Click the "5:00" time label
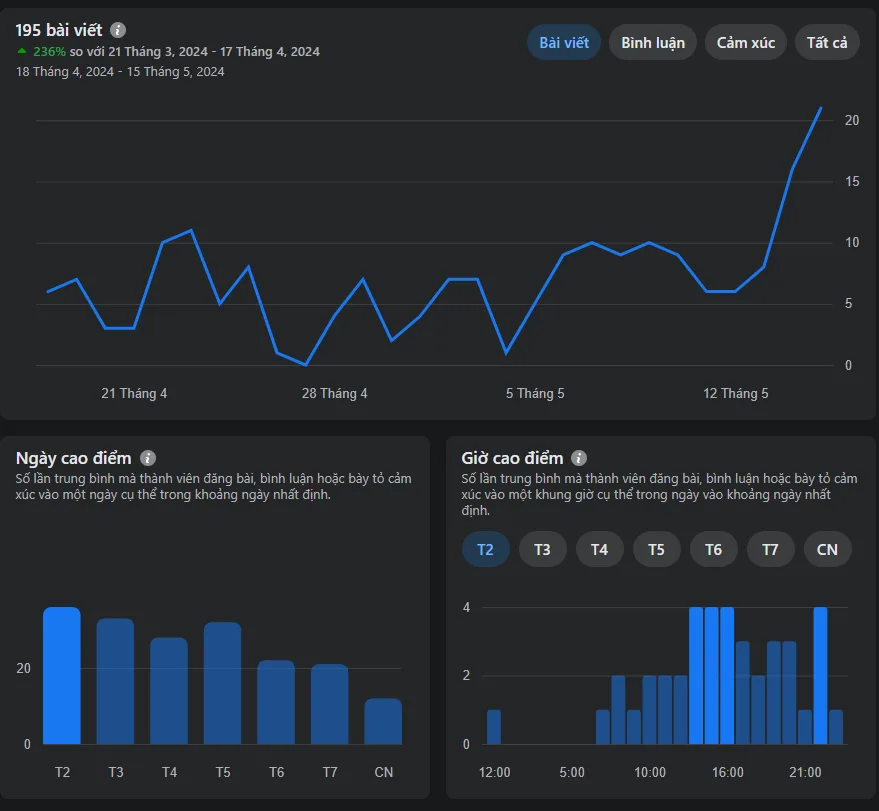This screenshot has height=811, width=879. click(x=572, y=772)
